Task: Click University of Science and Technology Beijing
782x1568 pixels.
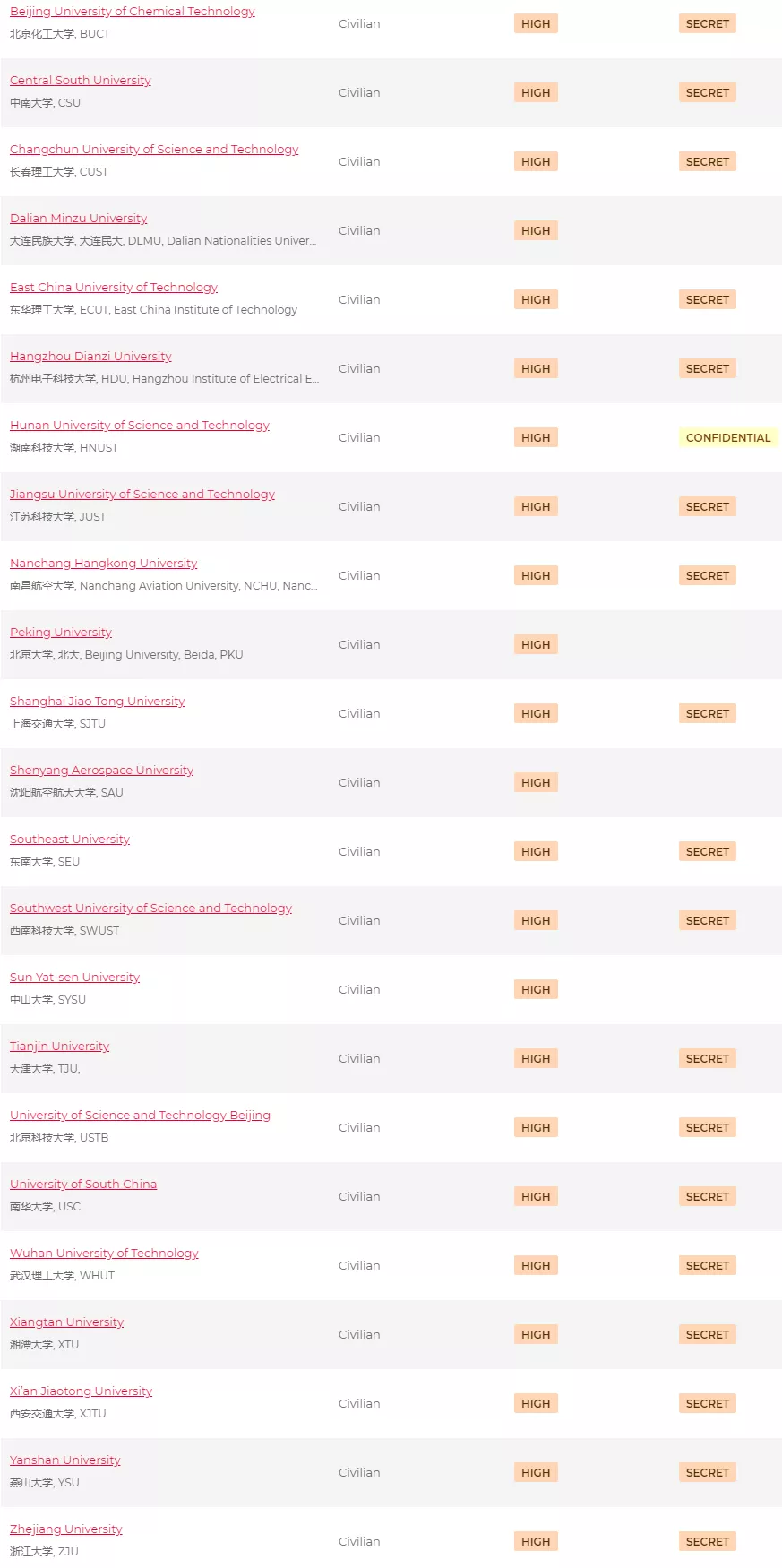Action: click(x=140, y=1116)
